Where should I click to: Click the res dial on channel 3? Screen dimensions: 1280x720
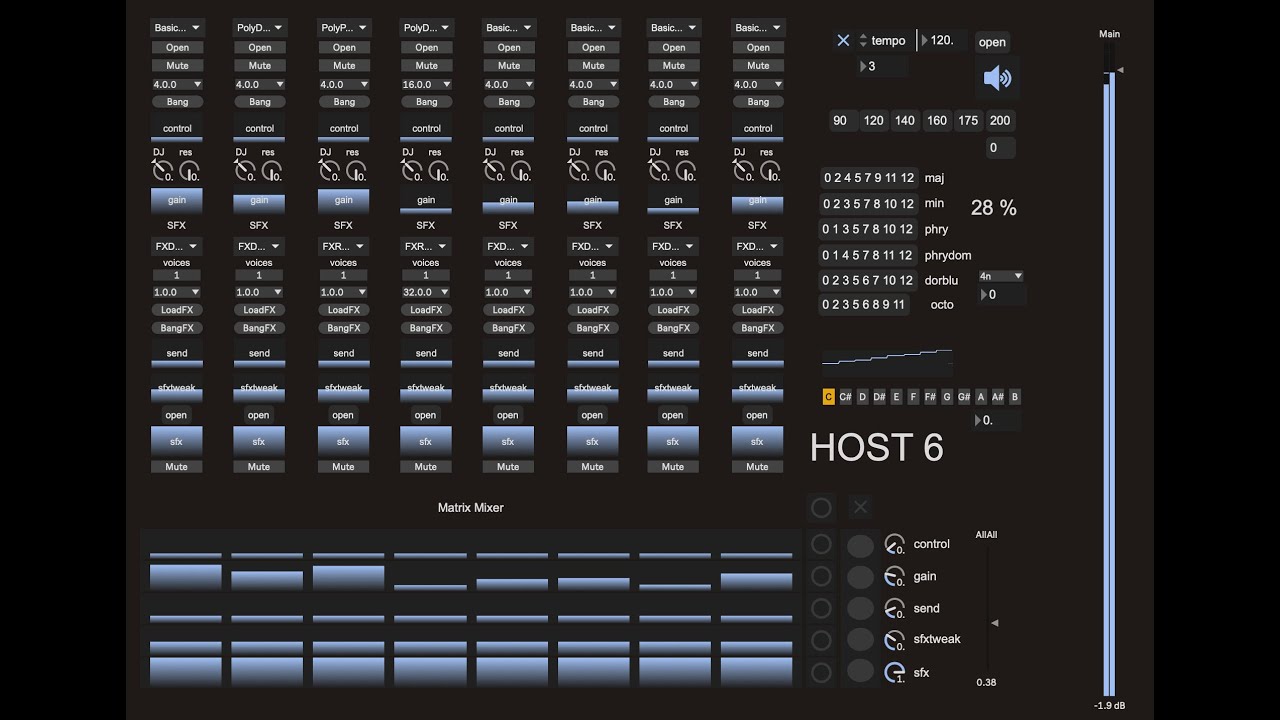tap(355, 171)
